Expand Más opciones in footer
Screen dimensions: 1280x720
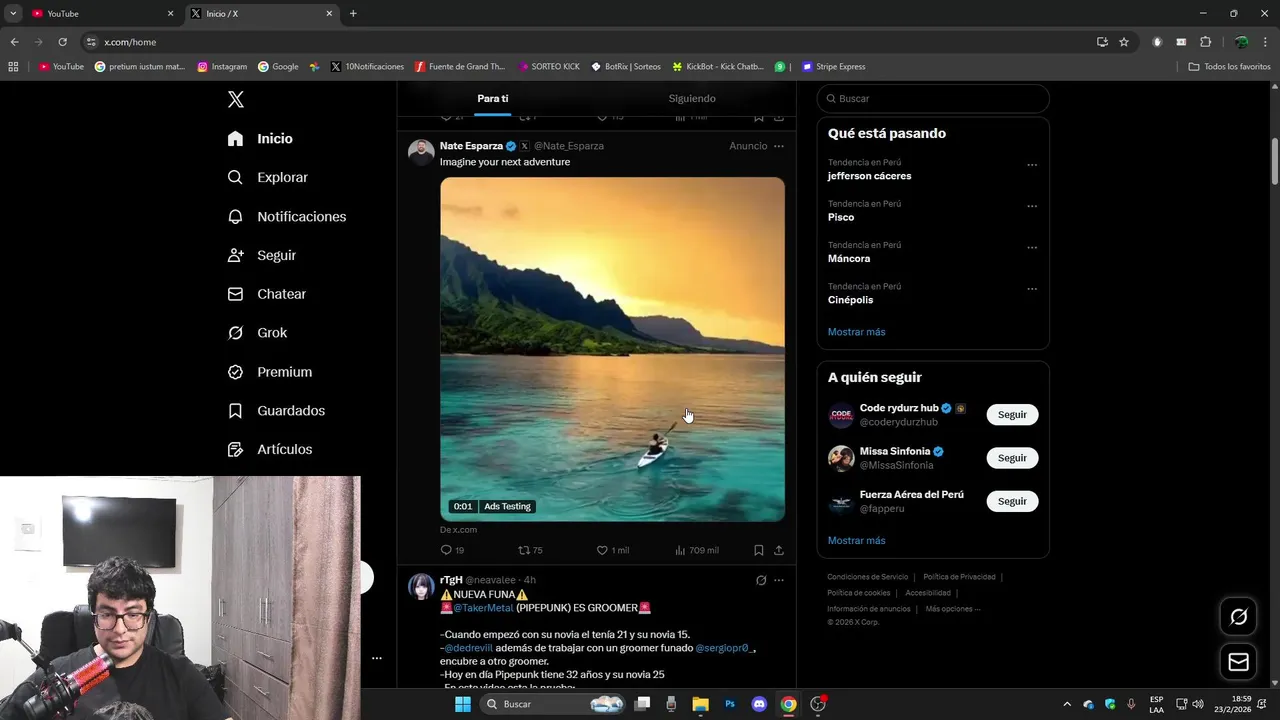pos(952,609)
